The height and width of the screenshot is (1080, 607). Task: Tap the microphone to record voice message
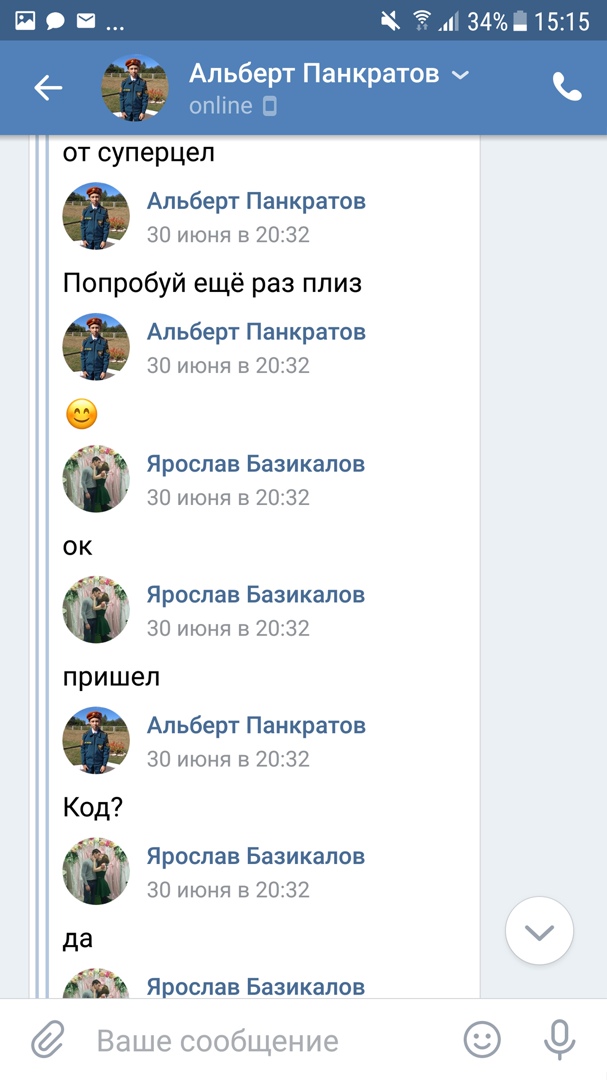click(x=559, y=1041)
